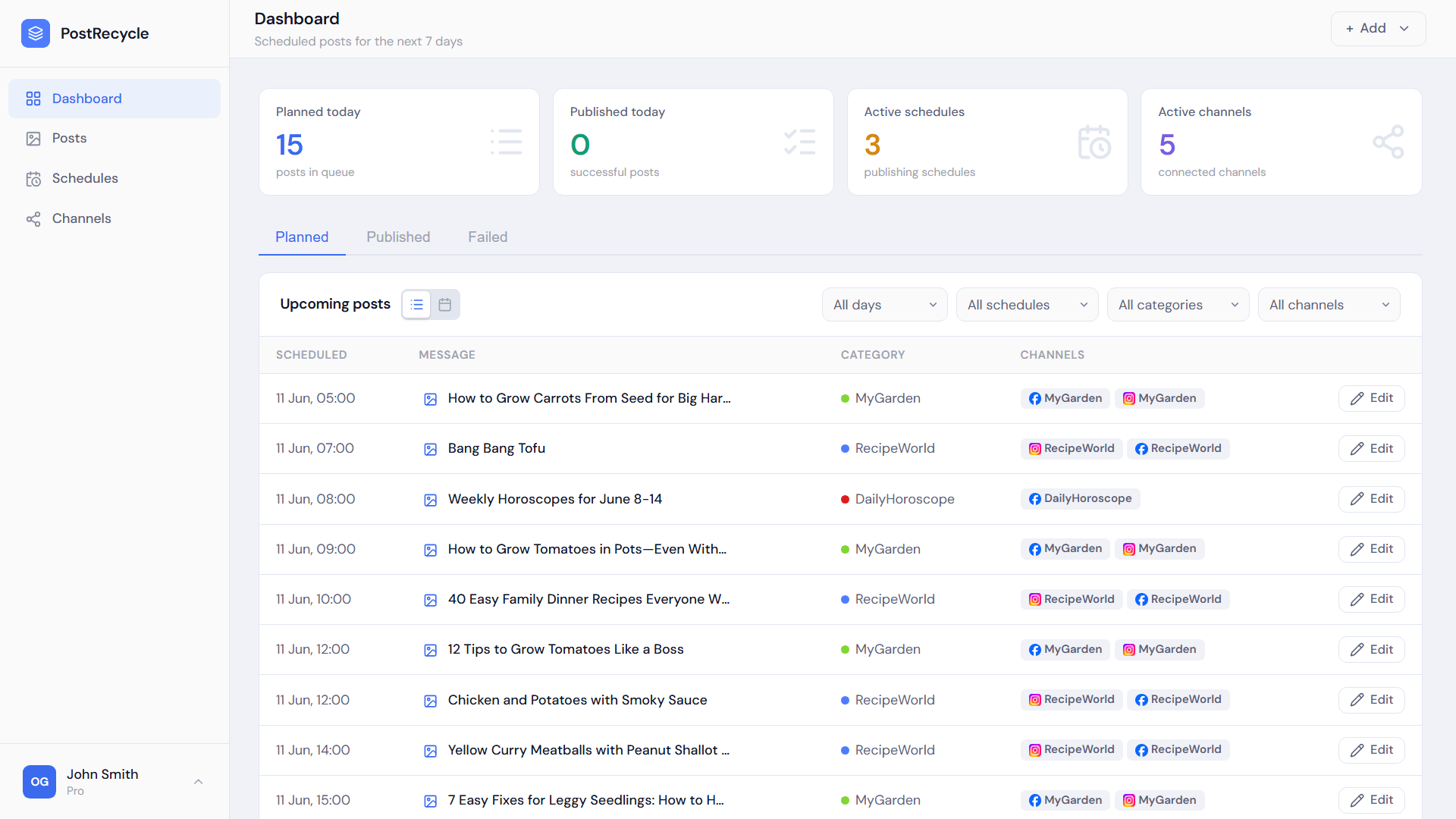This screenshot has width=1456, height=819.
Task: Edit the Leggy Seedlings post
Action: point(1371,800)
